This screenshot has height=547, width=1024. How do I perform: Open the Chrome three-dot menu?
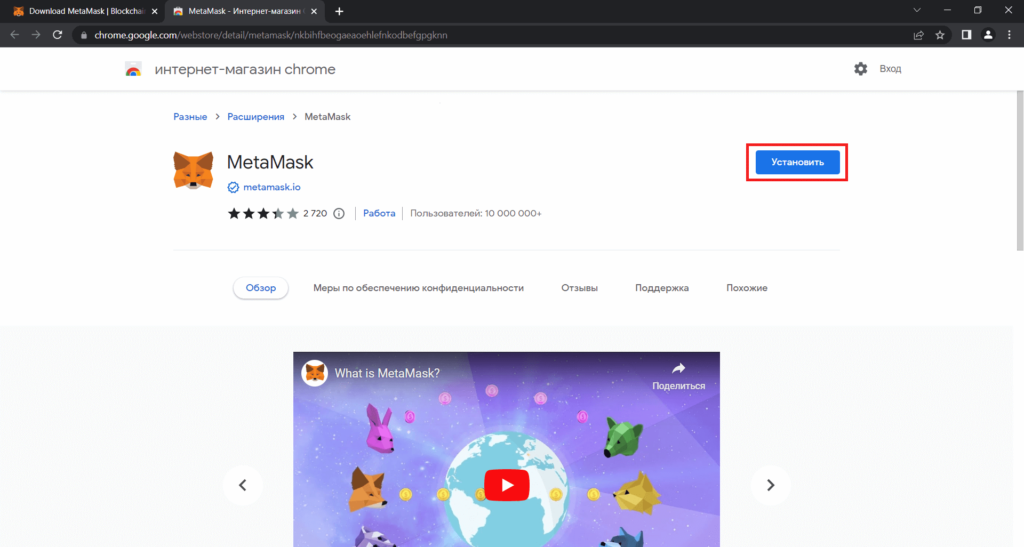coord(1009,34)
